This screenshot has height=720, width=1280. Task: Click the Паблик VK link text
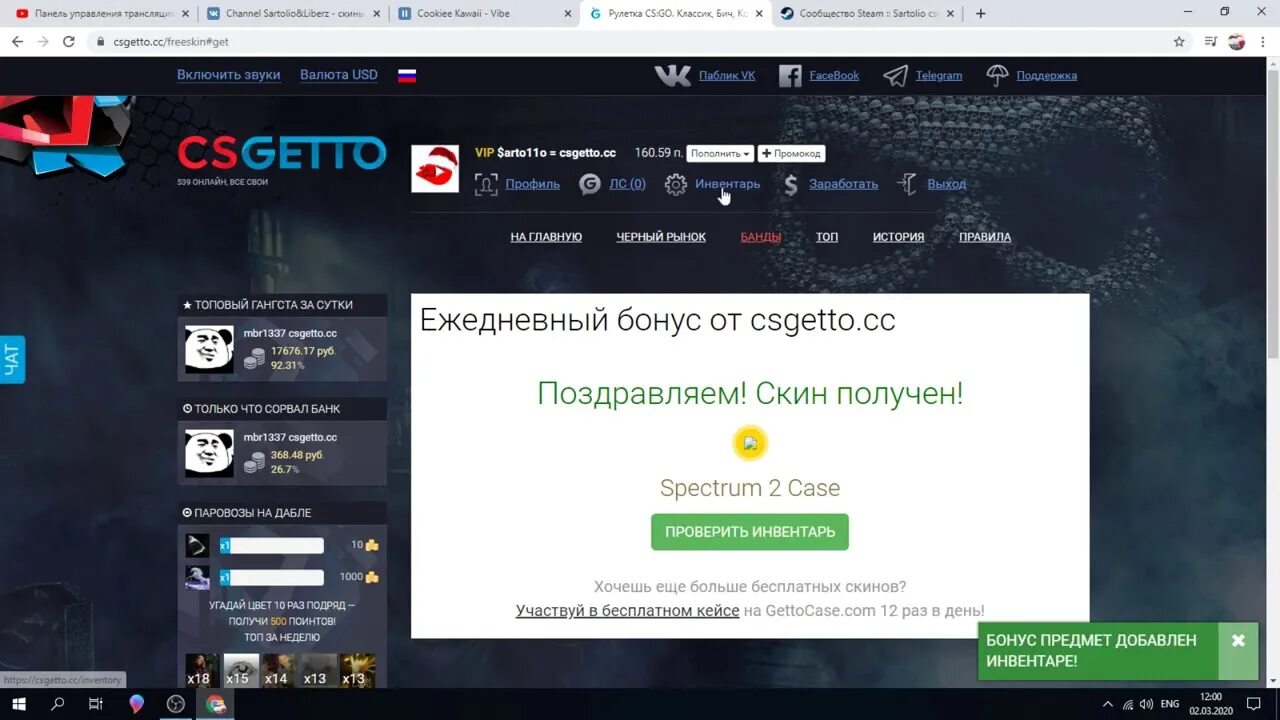click(727, 76)
